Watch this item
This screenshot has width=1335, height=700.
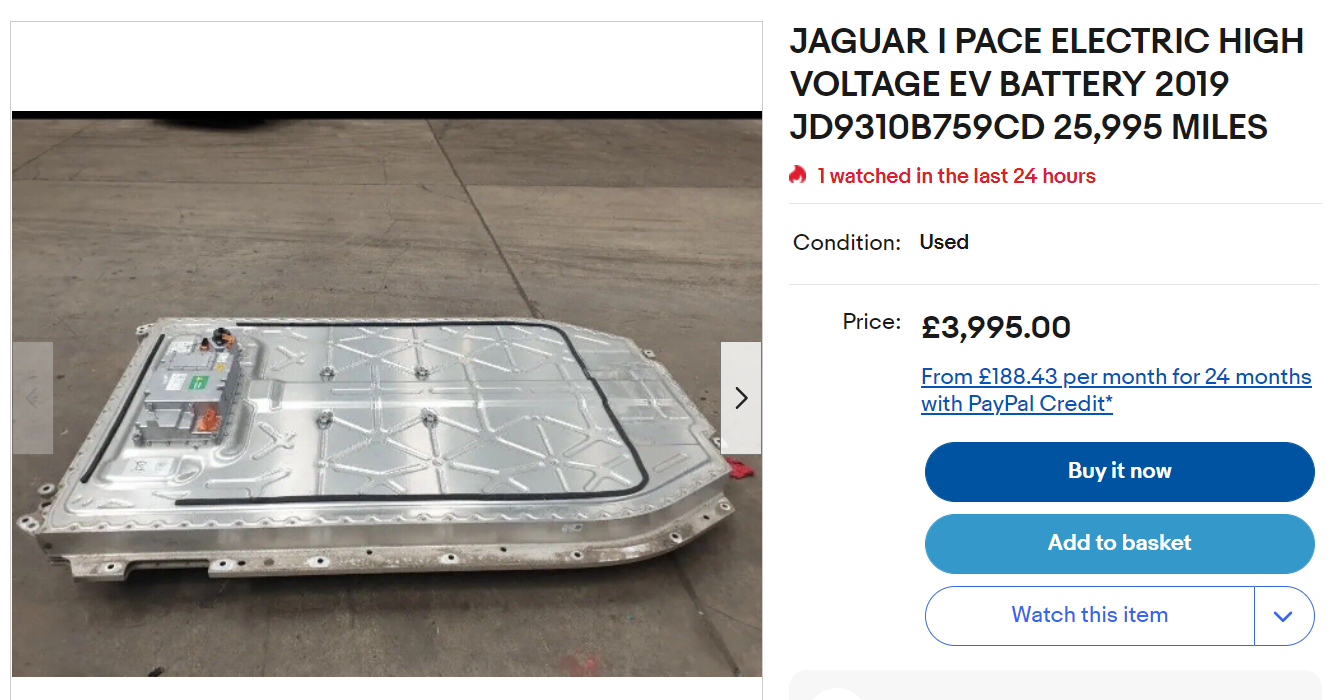click(x=1089, y=615)
